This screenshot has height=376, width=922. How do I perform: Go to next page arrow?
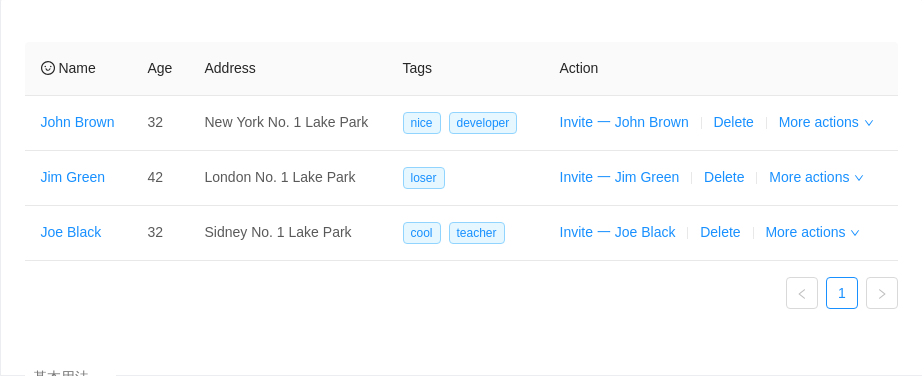[x=882, y=293]
